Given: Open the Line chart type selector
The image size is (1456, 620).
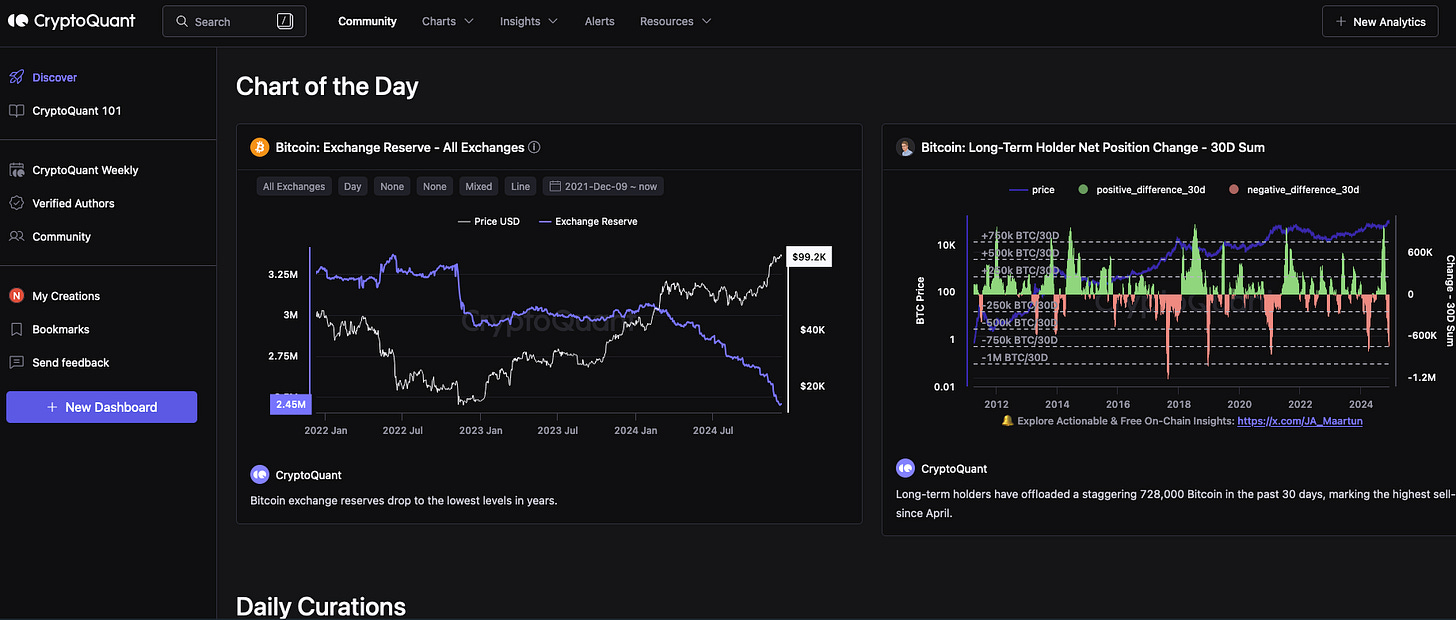Looking at the screenshot, I should coord(520,186).
